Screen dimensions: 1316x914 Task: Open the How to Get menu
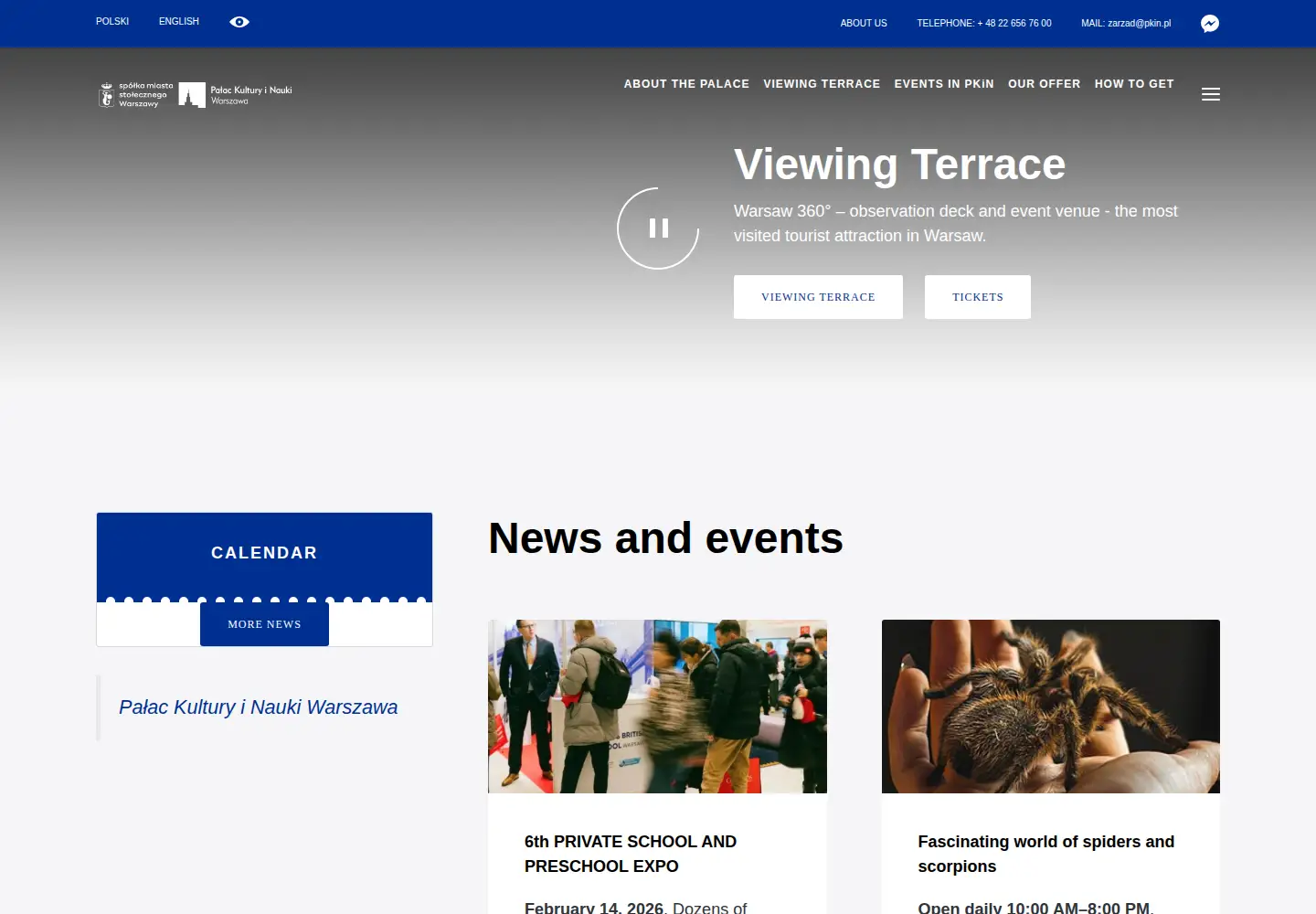(x=1134, y=84)
